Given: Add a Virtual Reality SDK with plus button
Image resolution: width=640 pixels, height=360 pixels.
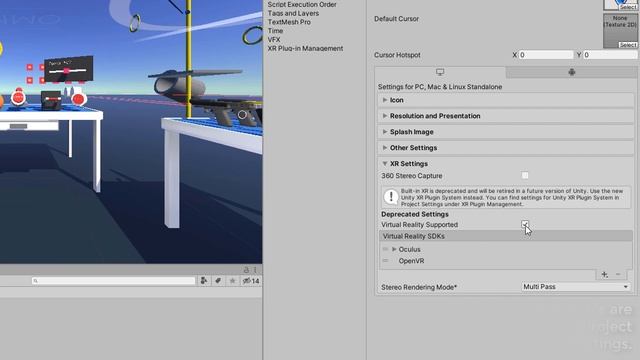Looking at the screenshot, I should coord(604,275).
